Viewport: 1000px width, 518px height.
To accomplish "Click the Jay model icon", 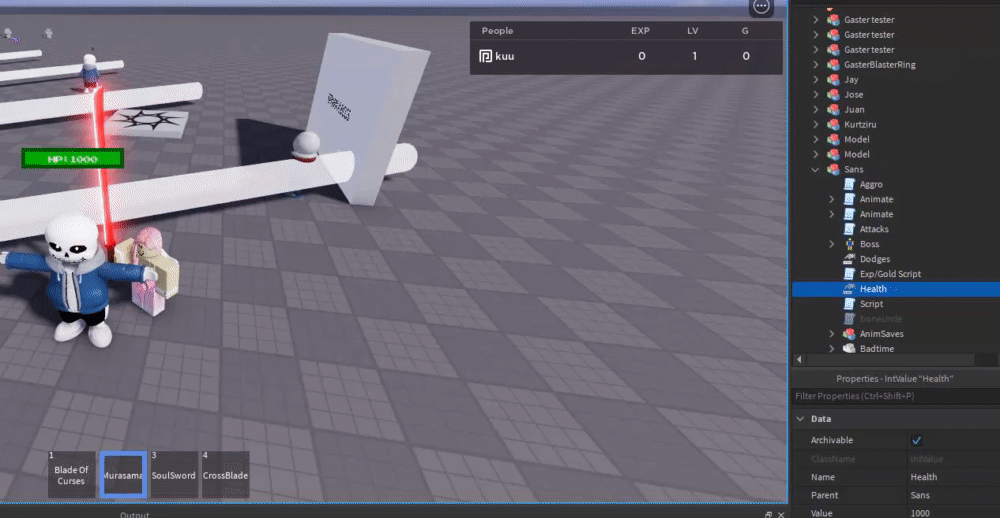I will (x=833, y=80).
